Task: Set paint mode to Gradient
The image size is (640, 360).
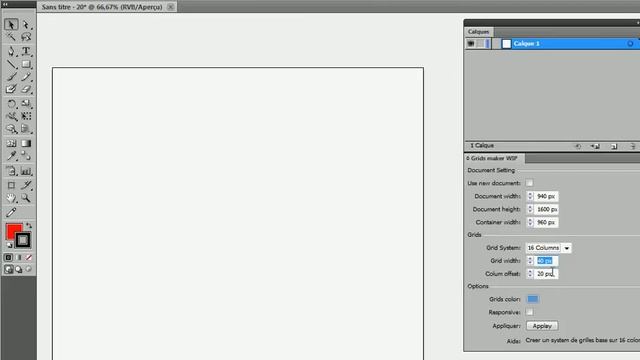Action: 18,258
